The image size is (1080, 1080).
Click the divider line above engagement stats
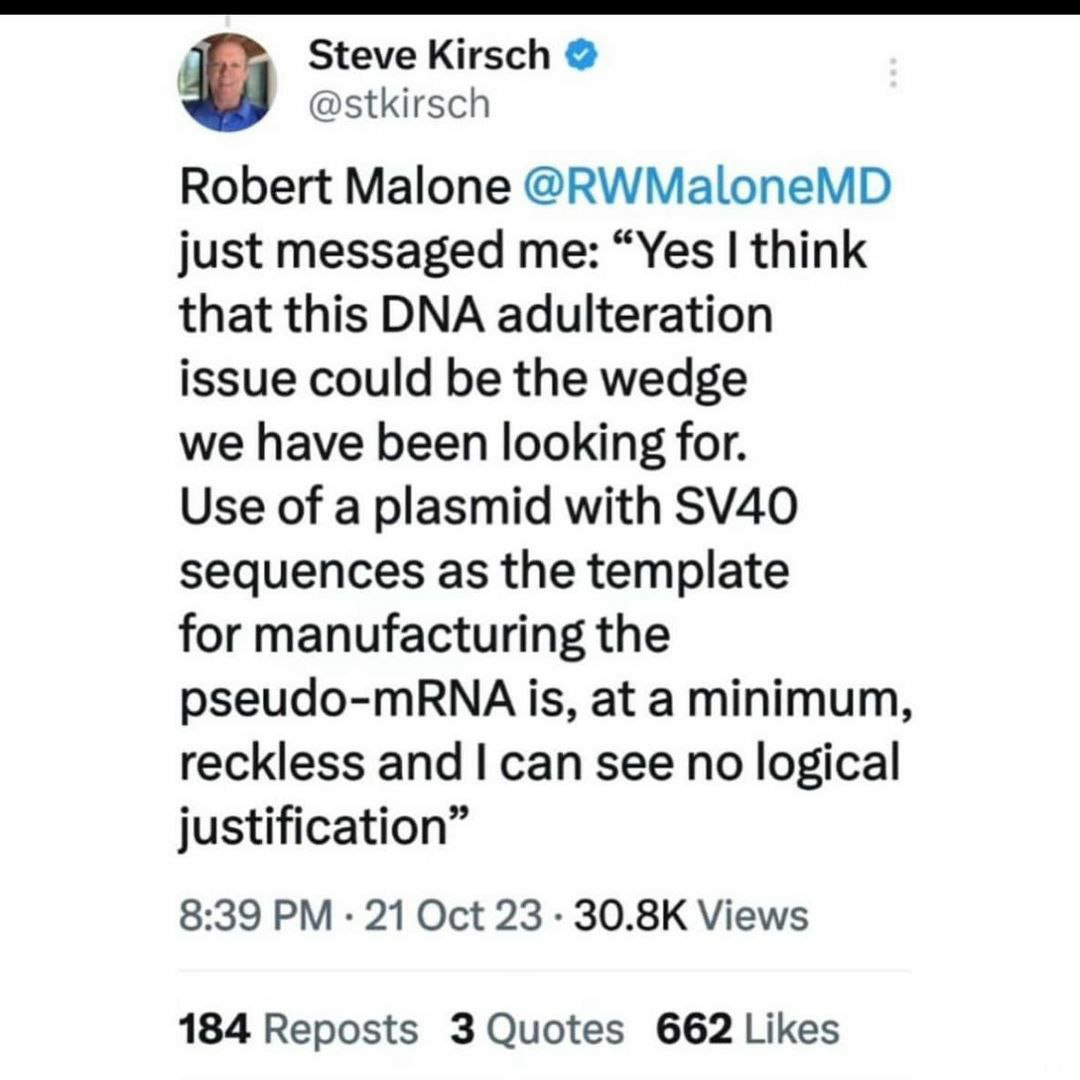point(545,971)
